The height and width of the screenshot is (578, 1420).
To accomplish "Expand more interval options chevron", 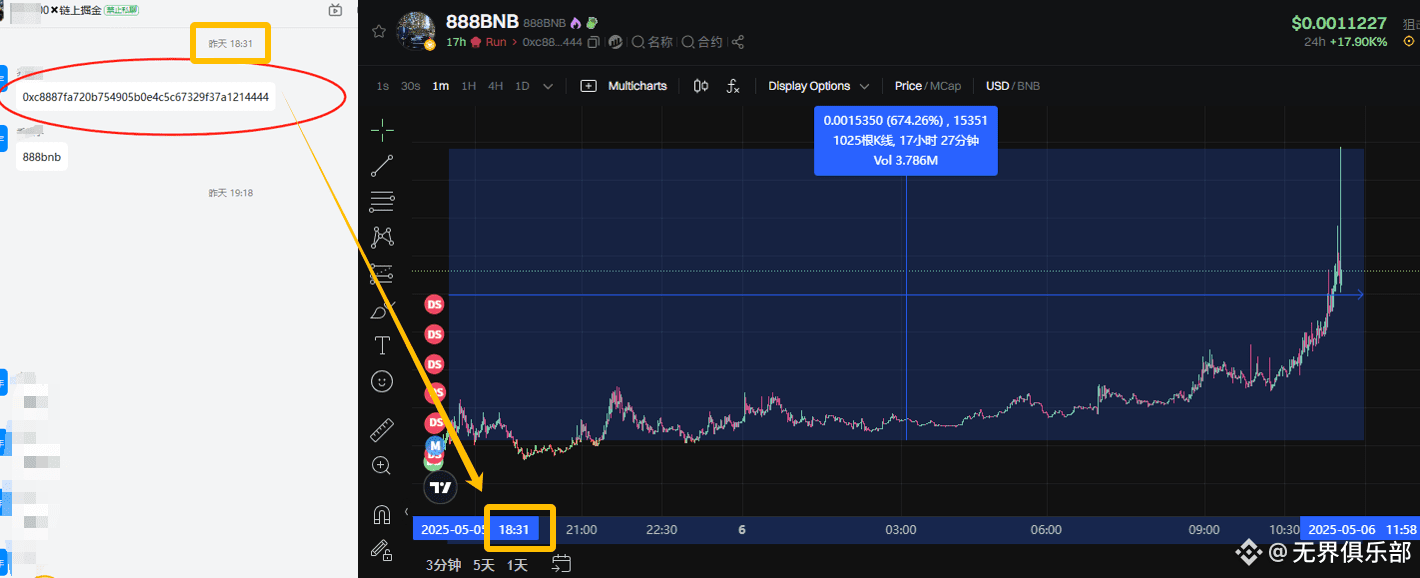I will (548, 86).
